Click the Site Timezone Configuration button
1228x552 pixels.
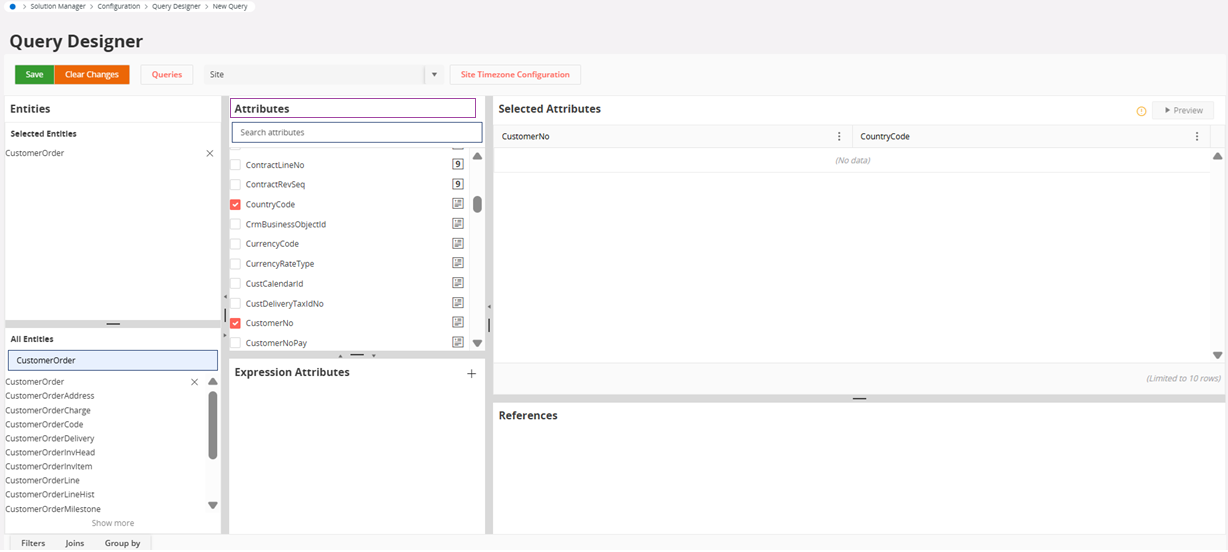click(515, 75)
